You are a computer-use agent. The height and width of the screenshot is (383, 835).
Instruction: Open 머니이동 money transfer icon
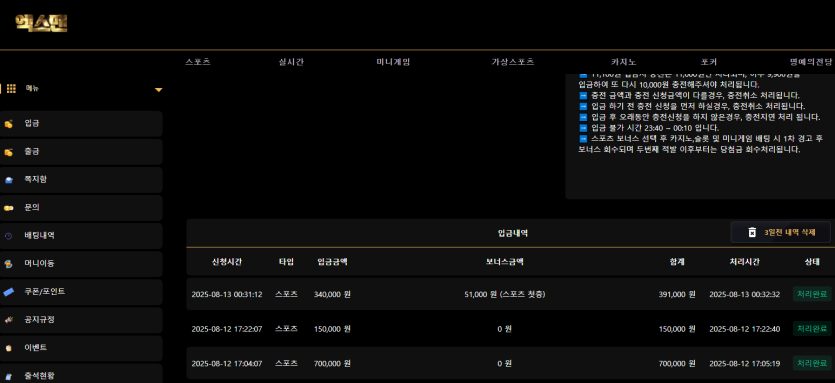(x=9, y=264)
